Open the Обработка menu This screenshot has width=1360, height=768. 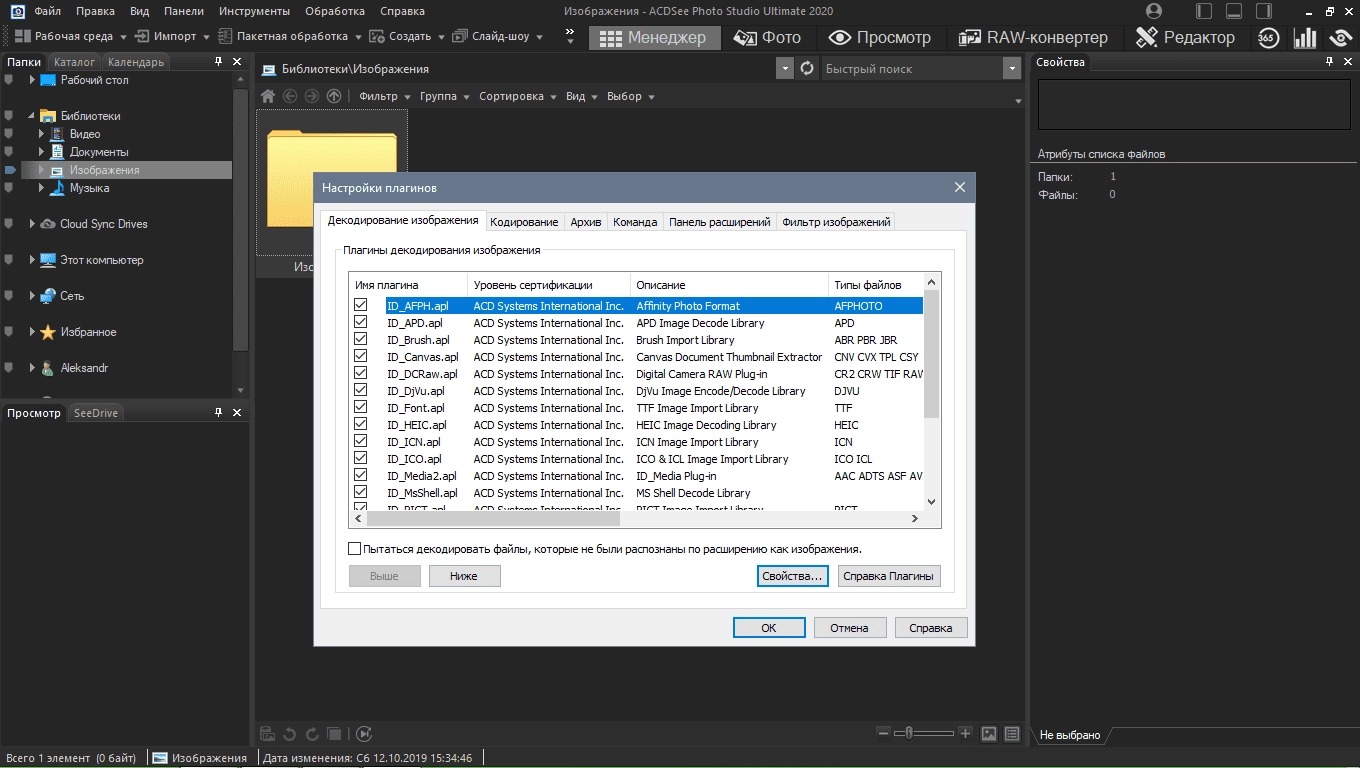pyautogui.click(x=336, y=11)
